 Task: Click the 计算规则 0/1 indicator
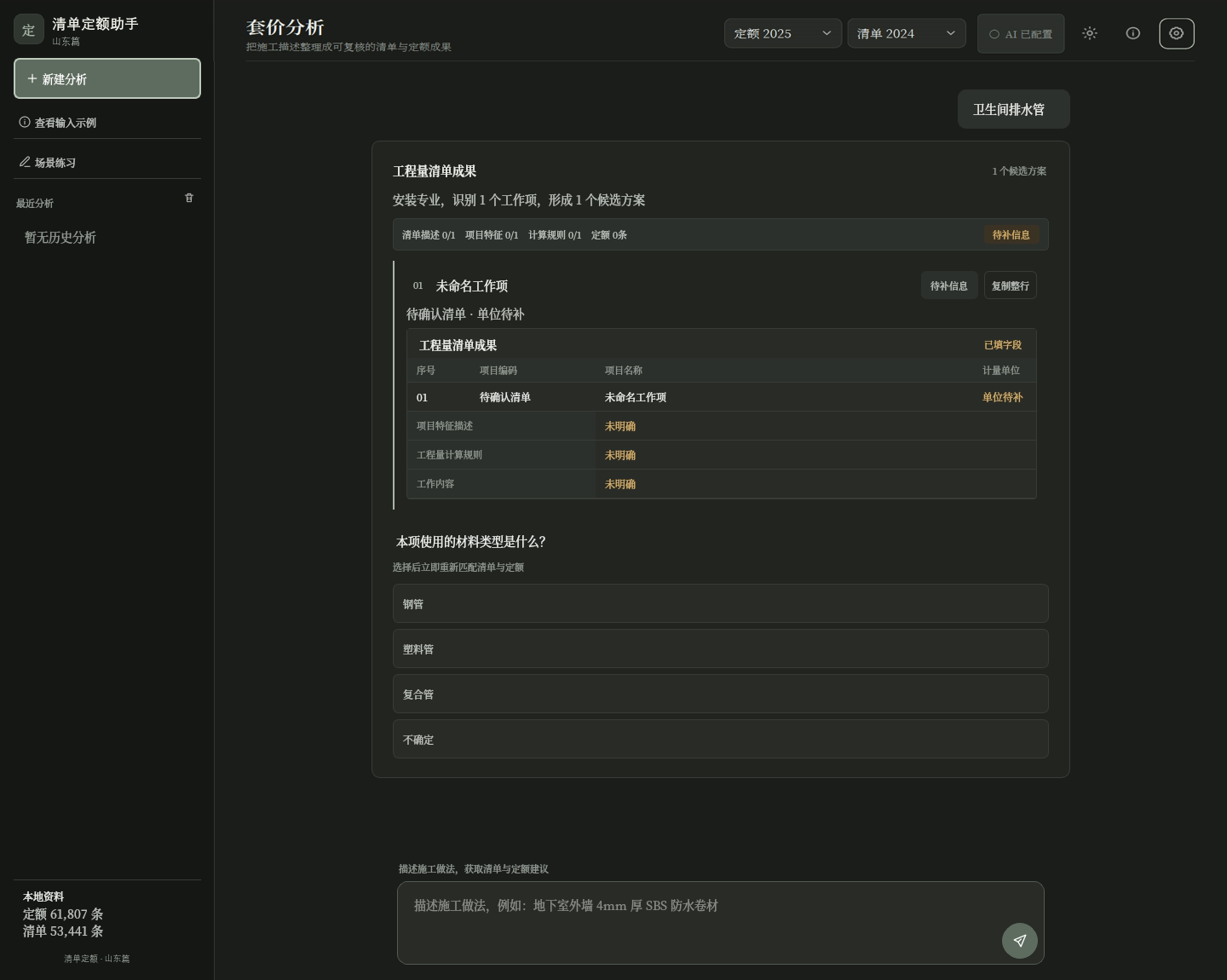(x=555, y=235)
